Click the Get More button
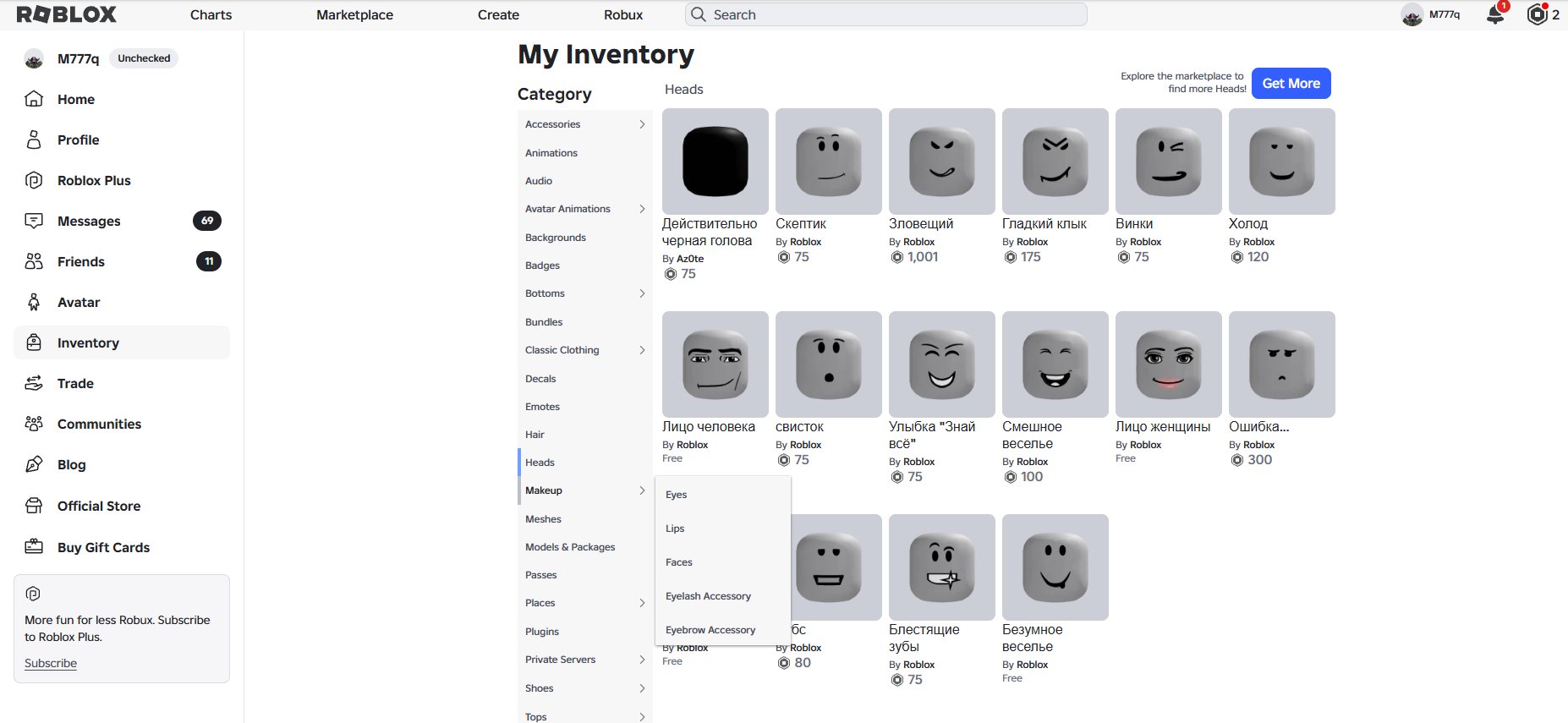Screen dimensions: 1568x723 tap(1291, 83)
